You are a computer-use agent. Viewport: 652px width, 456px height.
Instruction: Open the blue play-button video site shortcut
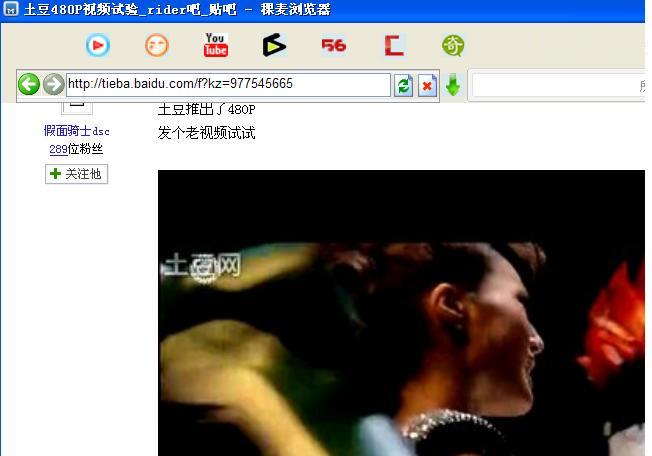(x=97, y=45)
